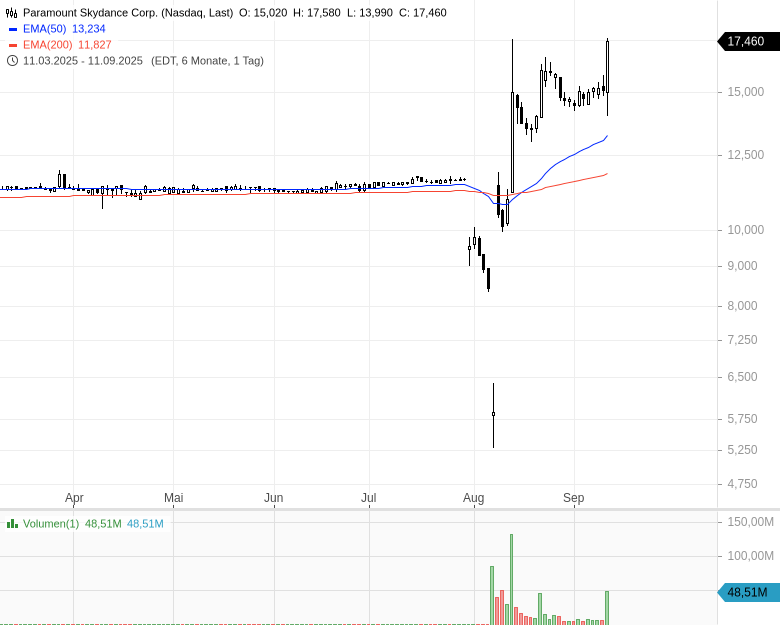
Task: Click the blue 48,51M volume axis tag
Action: click(x=749, y=592)
